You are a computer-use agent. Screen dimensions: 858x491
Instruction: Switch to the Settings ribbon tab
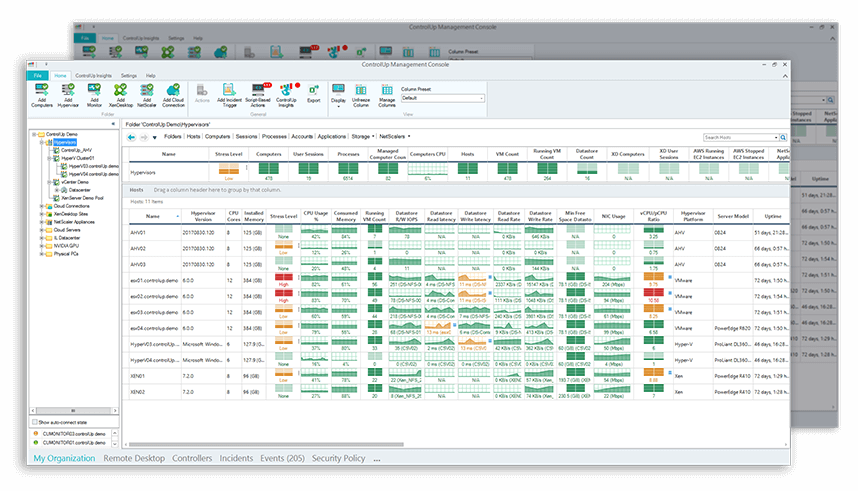[x=129, y=76]
